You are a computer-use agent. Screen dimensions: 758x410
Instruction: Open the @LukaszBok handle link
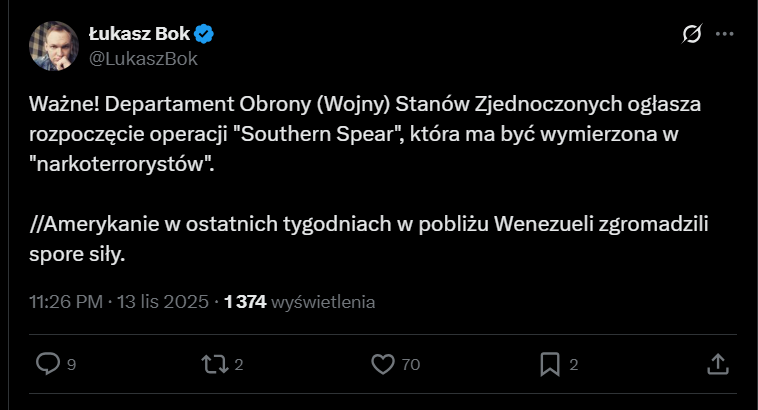(143, 58)
